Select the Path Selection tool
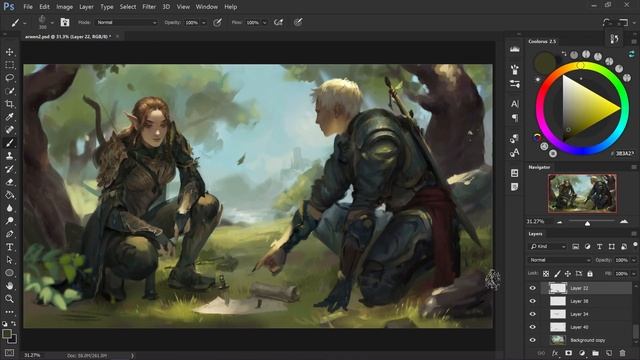The width and height of the screenshot is (640, 360). click(9, 260)
